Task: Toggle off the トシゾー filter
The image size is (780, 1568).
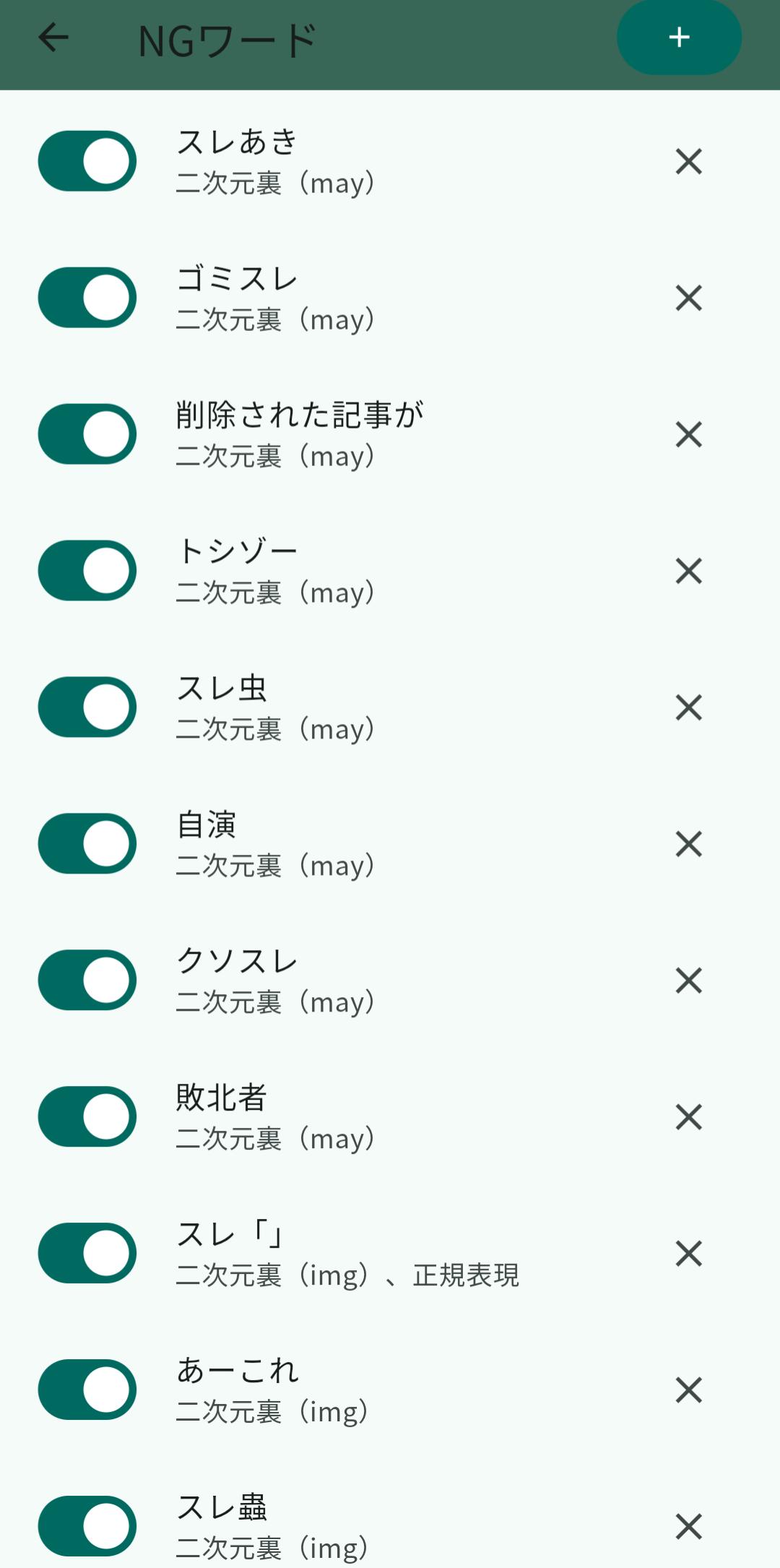Action: coord(87,571)
